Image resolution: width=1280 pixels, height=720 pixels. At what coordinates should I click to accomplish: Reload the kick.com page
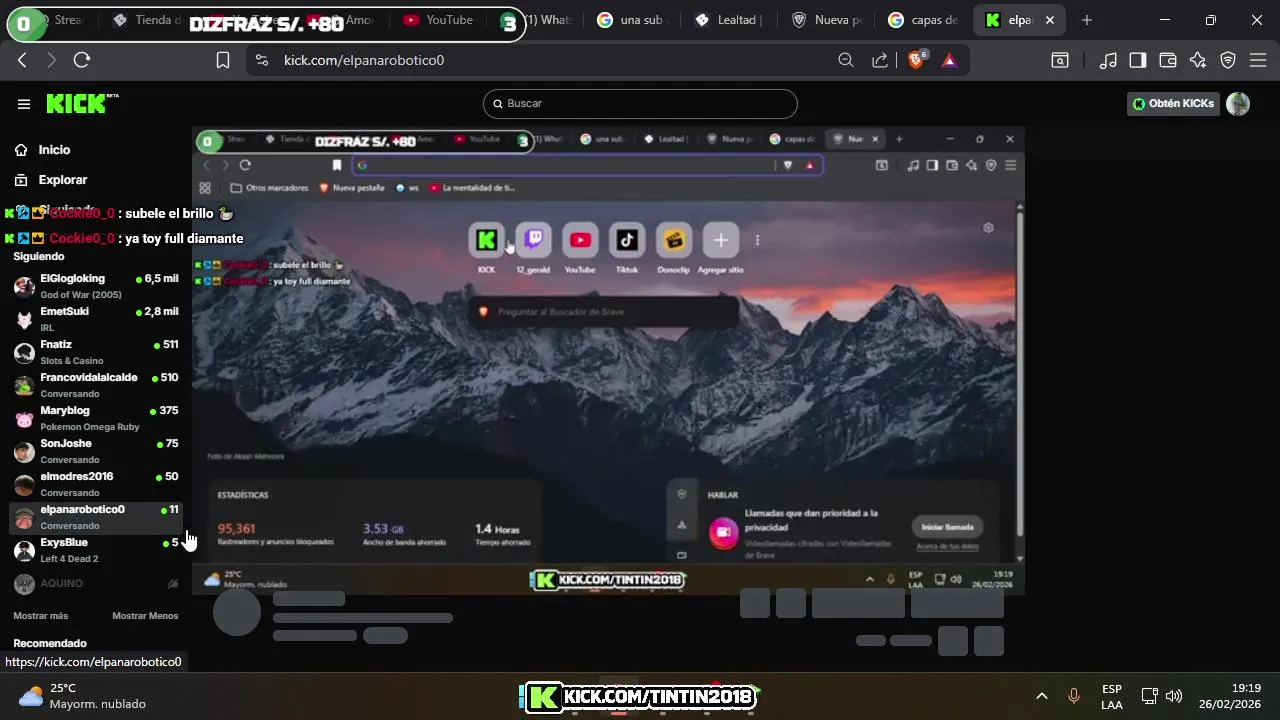click(82, 60)
